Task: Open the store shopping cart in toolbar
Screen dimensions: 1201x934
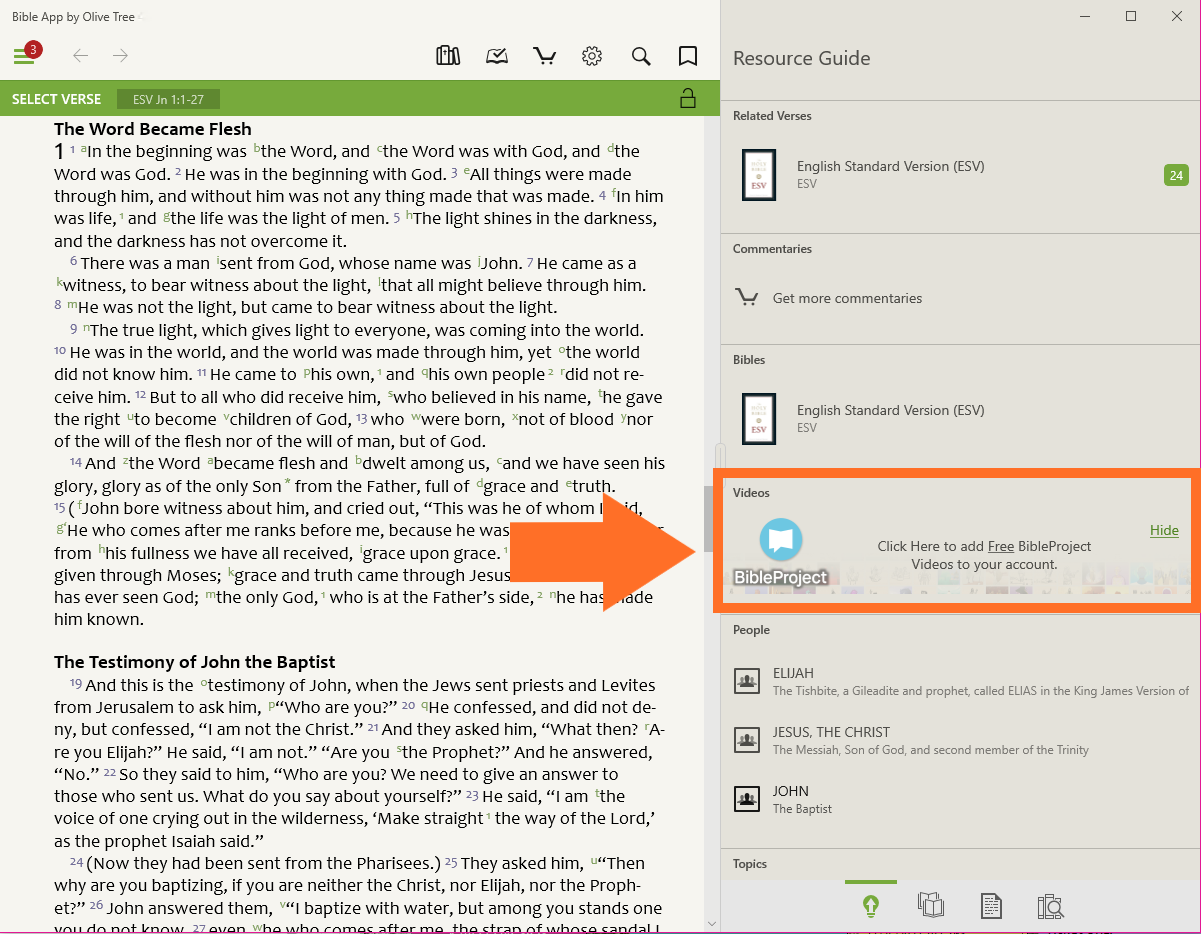Action: tap(545, 56)
